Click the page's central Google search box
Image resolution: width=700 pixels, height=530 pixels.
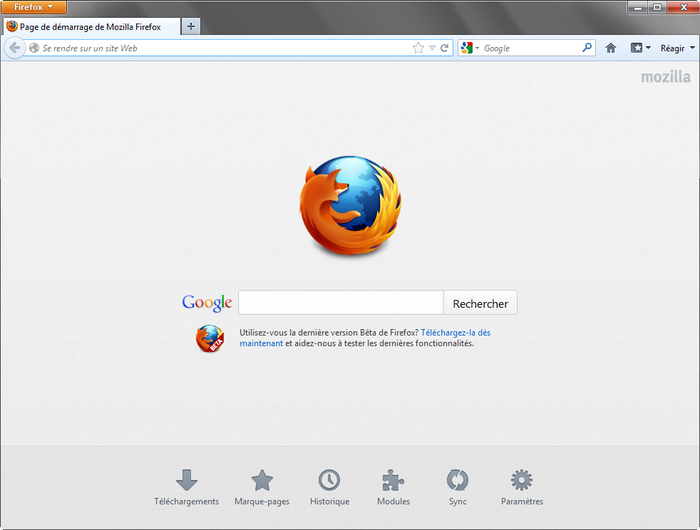point(341,303)
